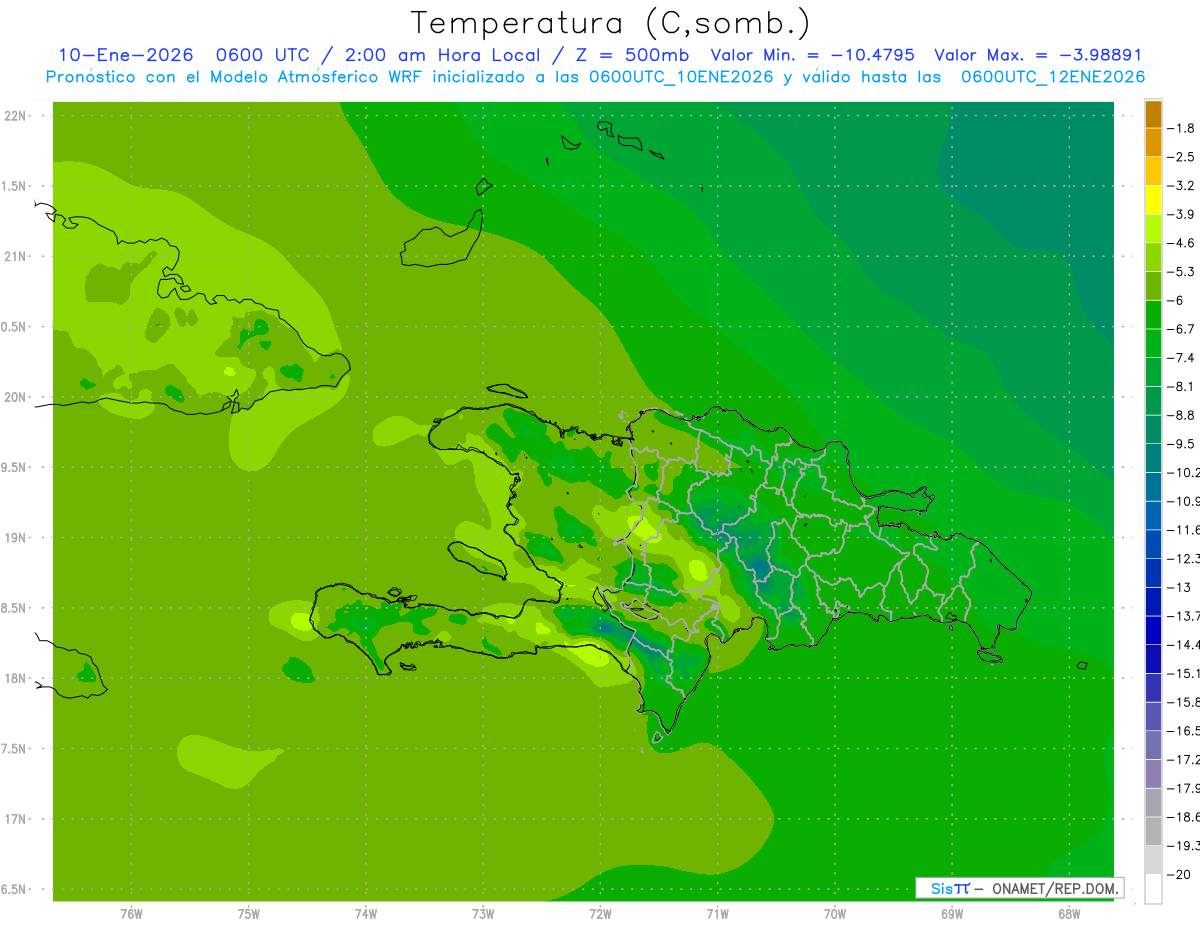Click the "-2.5" color scale label
1200x927 pixels.
click(1183, 157)
